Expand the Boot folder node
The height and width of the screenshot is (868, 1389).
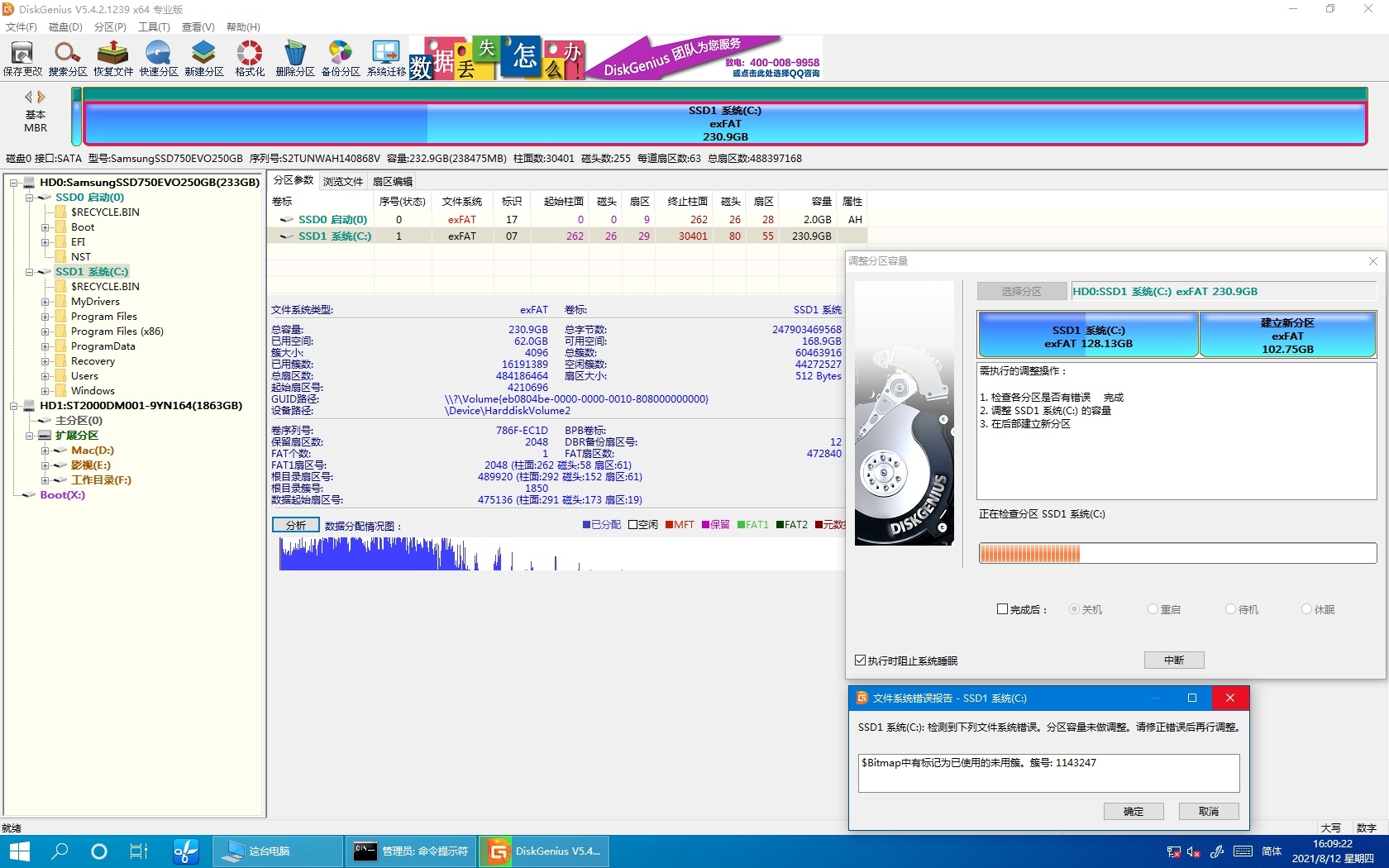(x=45, y=227)
